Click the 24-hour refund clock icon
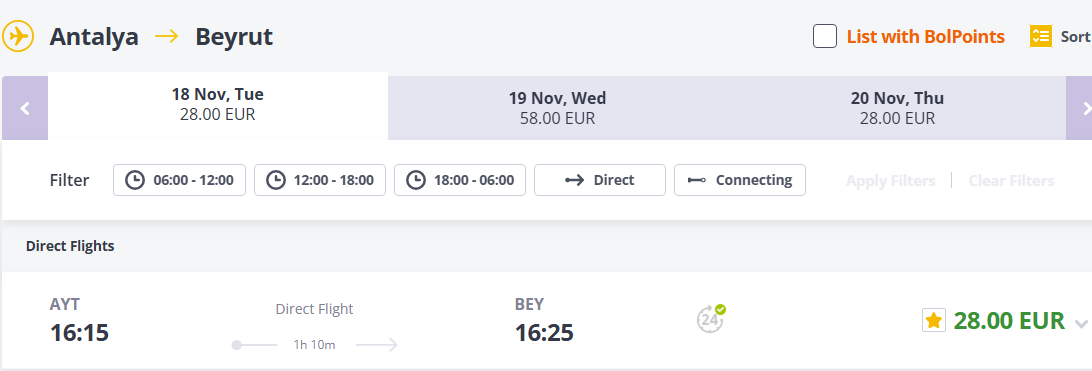Viewport: 1092px width, 371px height. (711, 319)
